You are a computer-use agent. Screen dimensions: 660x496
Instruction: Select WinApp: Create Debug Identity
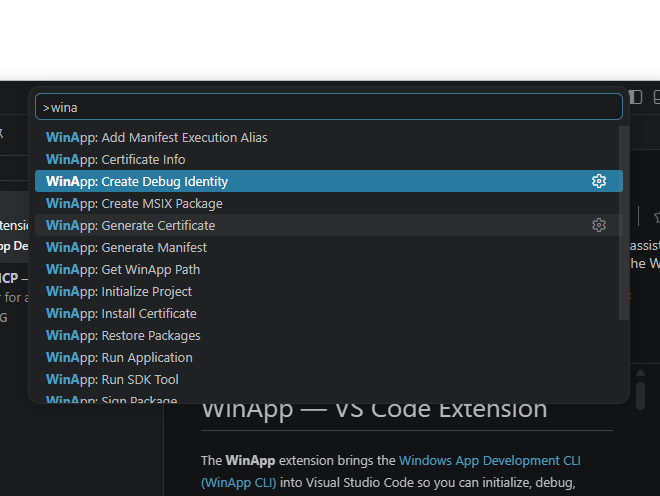329,181
